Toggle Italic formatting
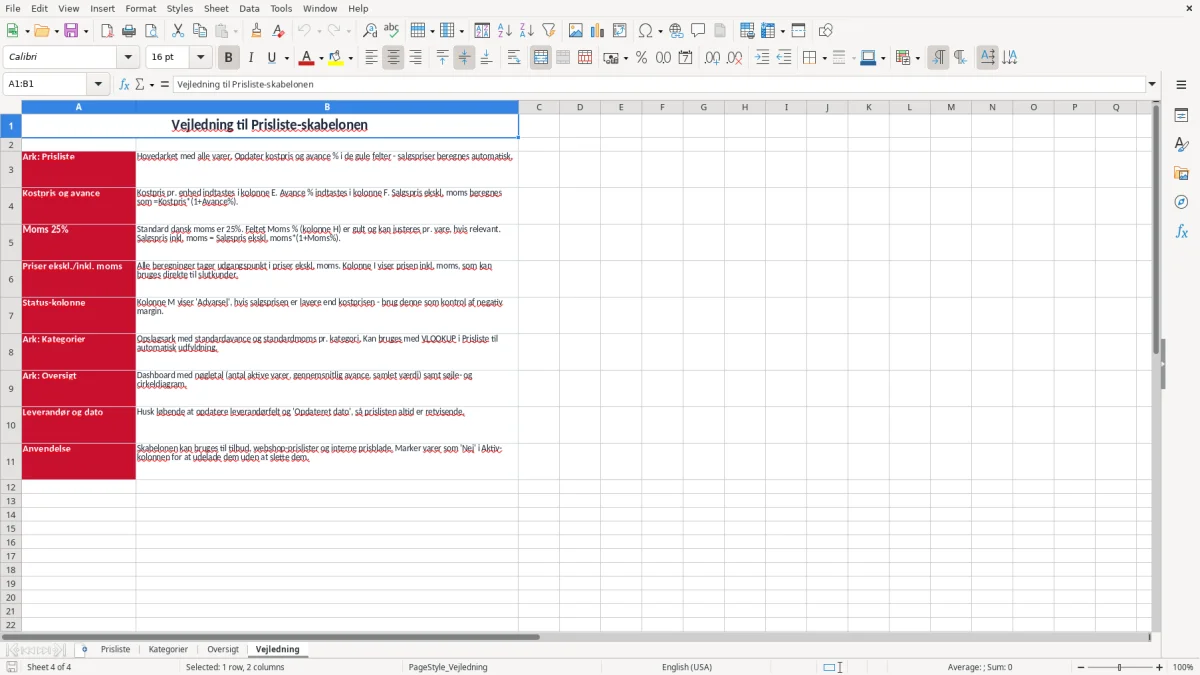Image resolution: width=1200 pixels, height=675 pixels. 251,58
